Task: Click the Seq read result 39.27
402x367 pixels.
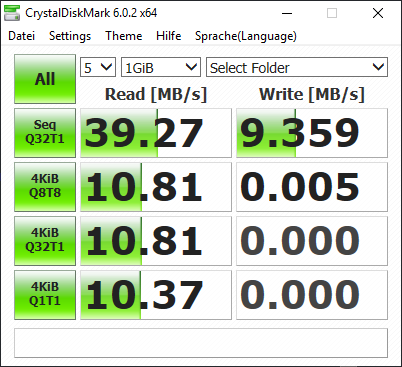Action: click(x=156, y=133)
